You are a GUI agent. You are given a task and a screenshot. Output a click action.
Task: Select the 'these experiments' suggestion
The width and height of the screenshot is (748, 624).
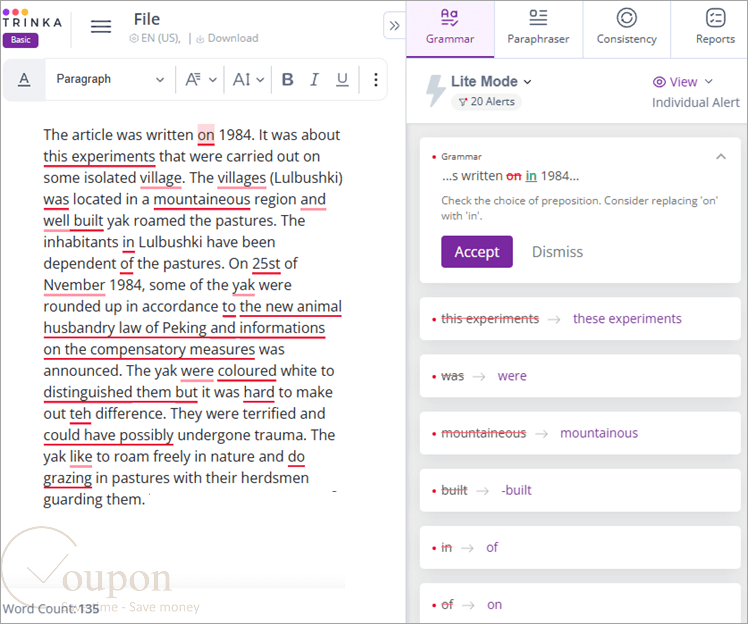click(x=580, y=319)
